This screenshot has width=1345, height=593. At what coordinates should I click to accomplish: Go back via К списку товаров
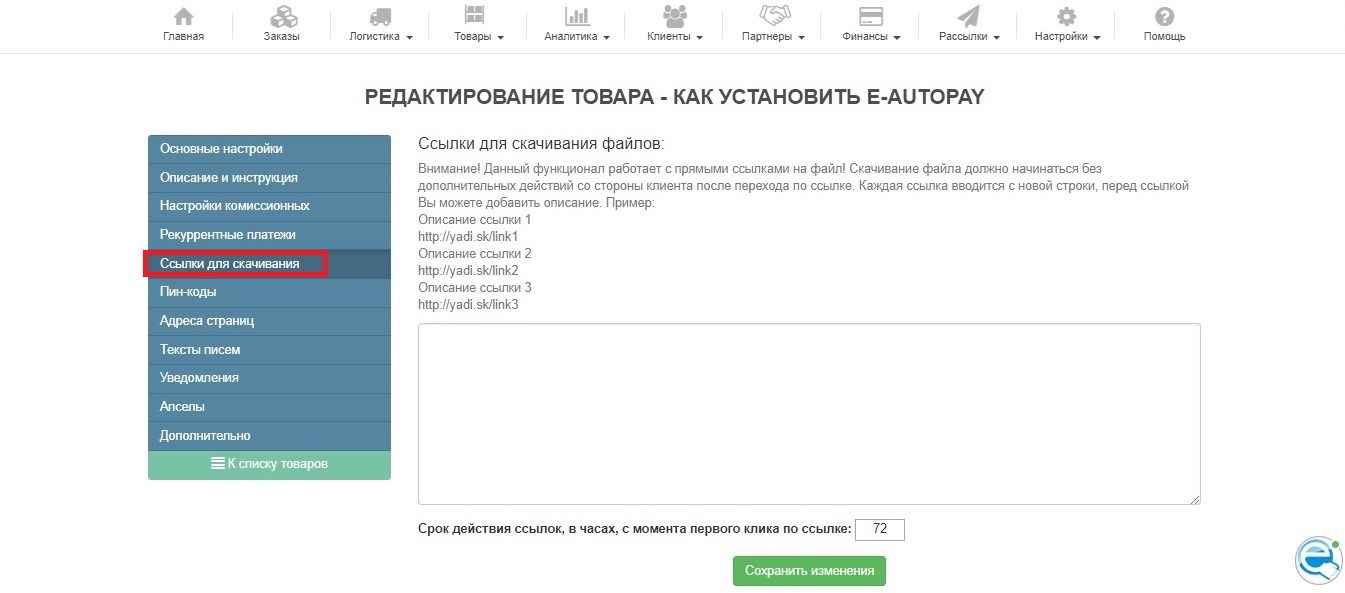click(269, 464)
